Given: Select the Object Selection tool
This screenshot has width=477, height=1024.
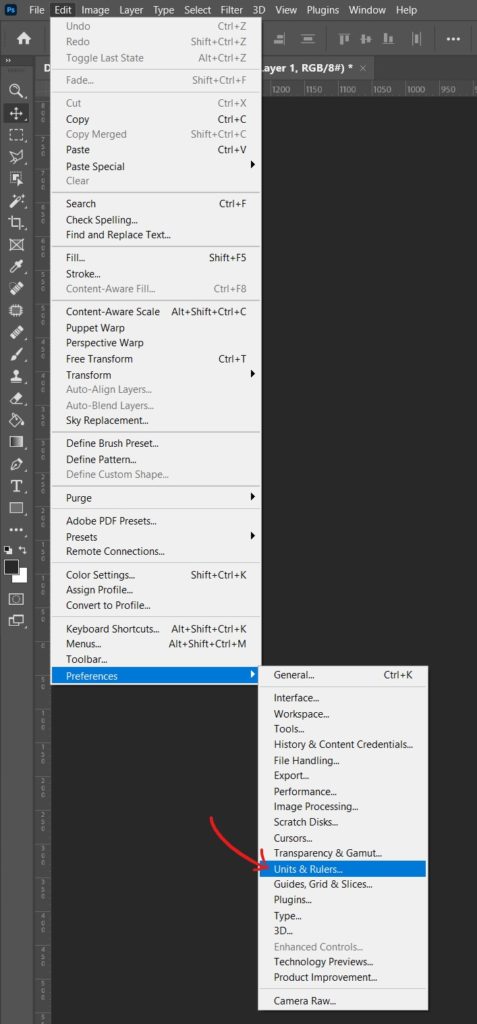Looking at the screenshot, I should (x=16, y=178).
